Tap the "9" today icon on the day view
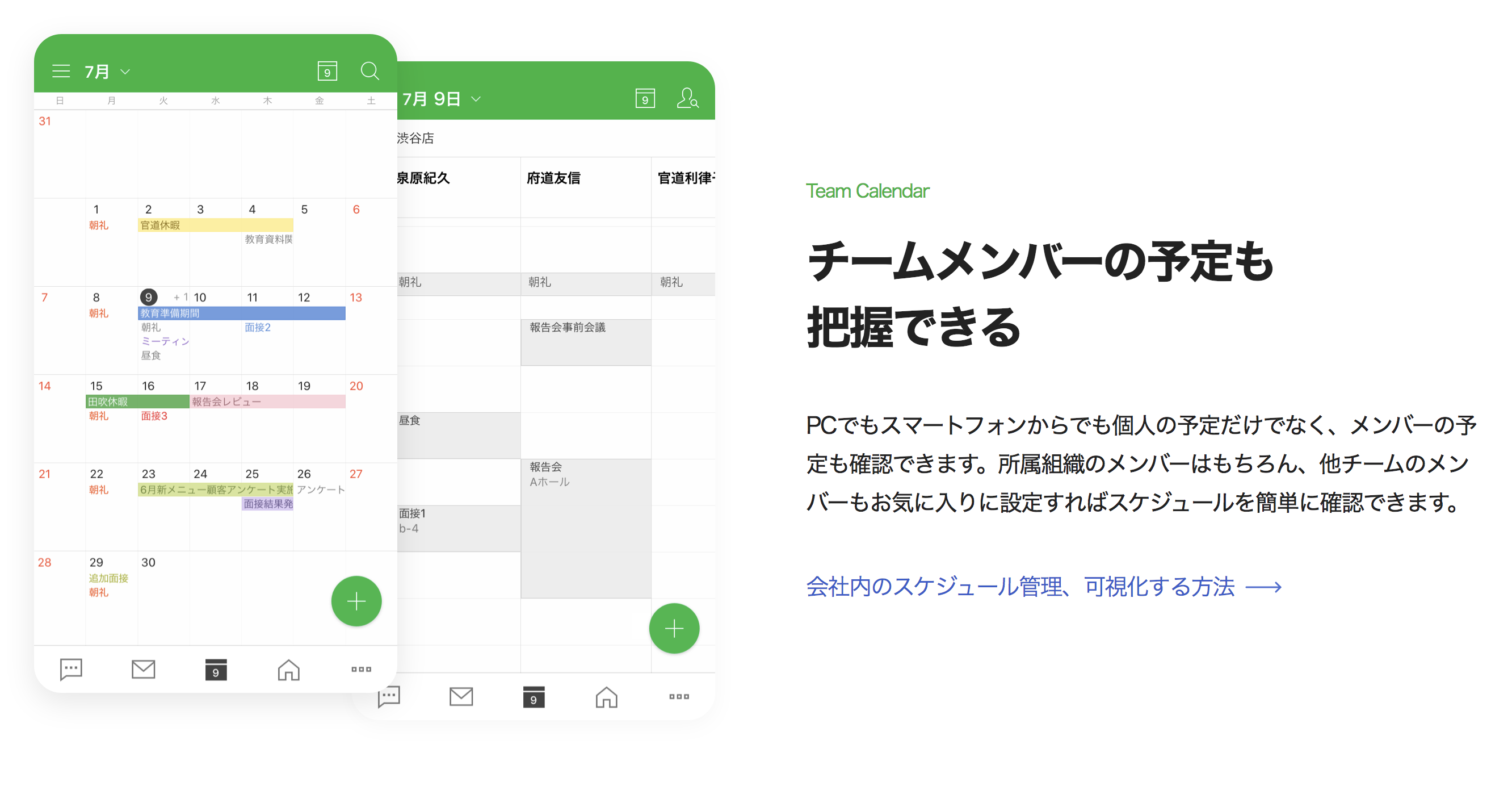This screenshot has height=786, width=1512. point(646,98)
